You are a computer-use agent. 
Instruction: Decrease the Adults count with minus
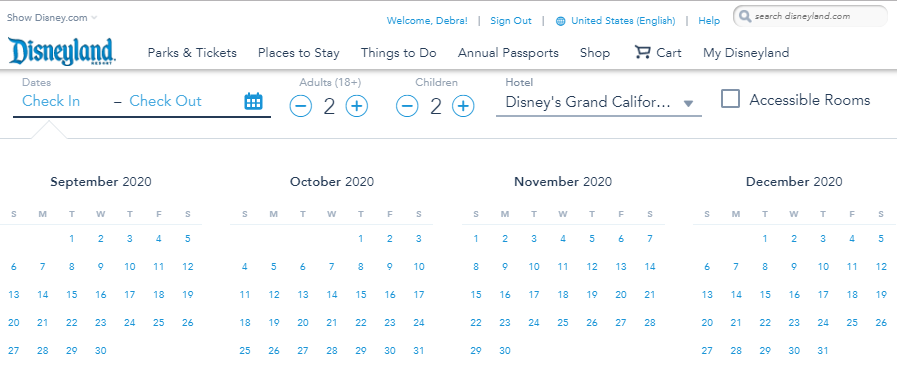(x=300, y=106)
